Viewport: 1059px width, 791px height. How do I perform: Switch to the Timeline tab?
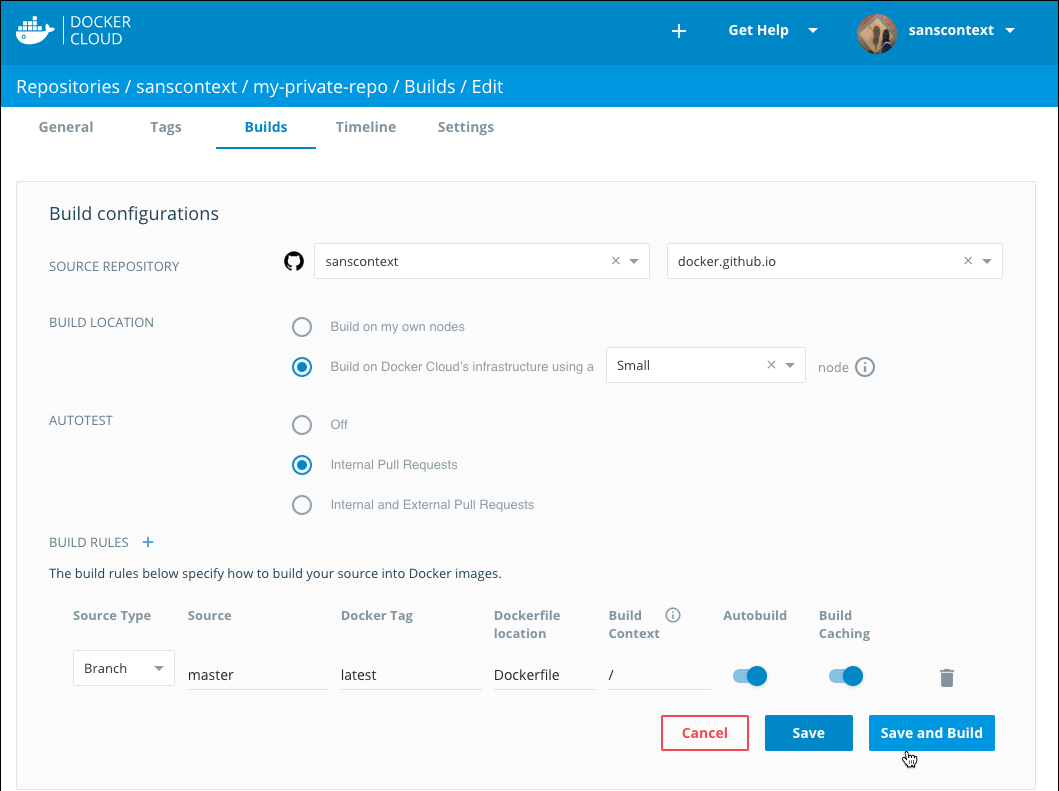click(x=365, y=127)
